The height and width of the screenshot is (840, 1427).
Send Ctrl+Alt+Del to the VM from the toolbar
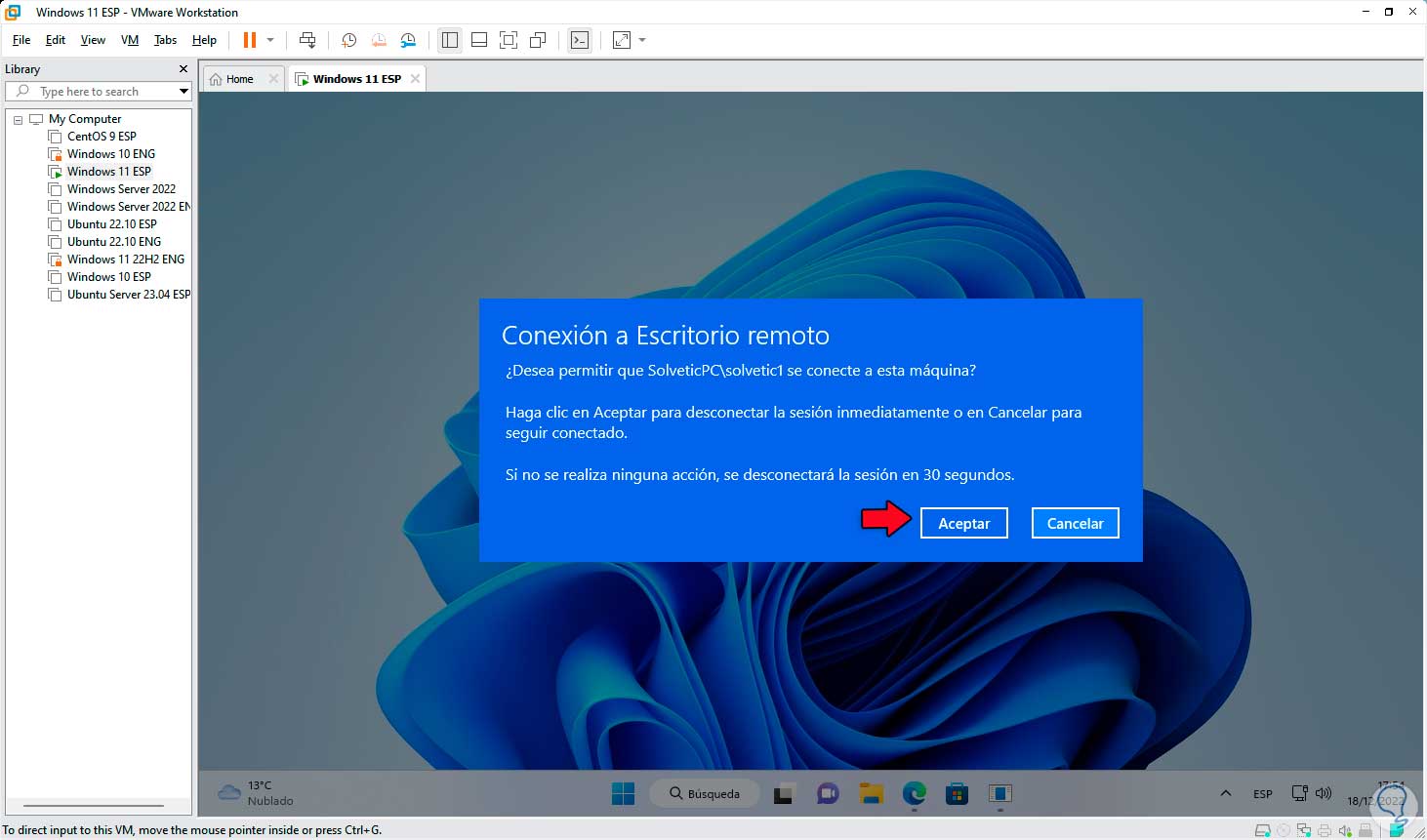point(307,40)
